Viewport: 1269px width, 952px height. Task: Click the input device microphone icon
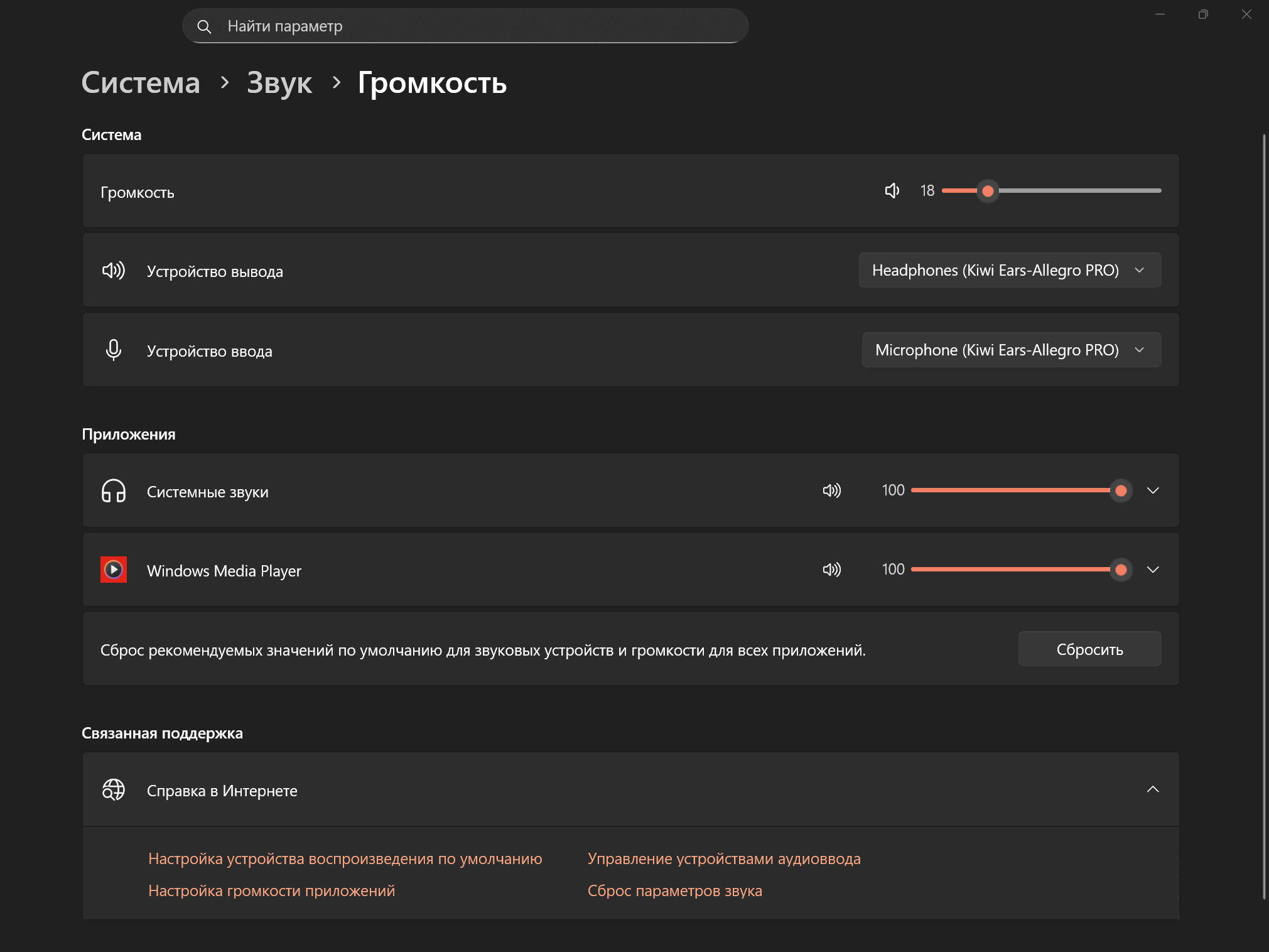click(x=114, y=350)
